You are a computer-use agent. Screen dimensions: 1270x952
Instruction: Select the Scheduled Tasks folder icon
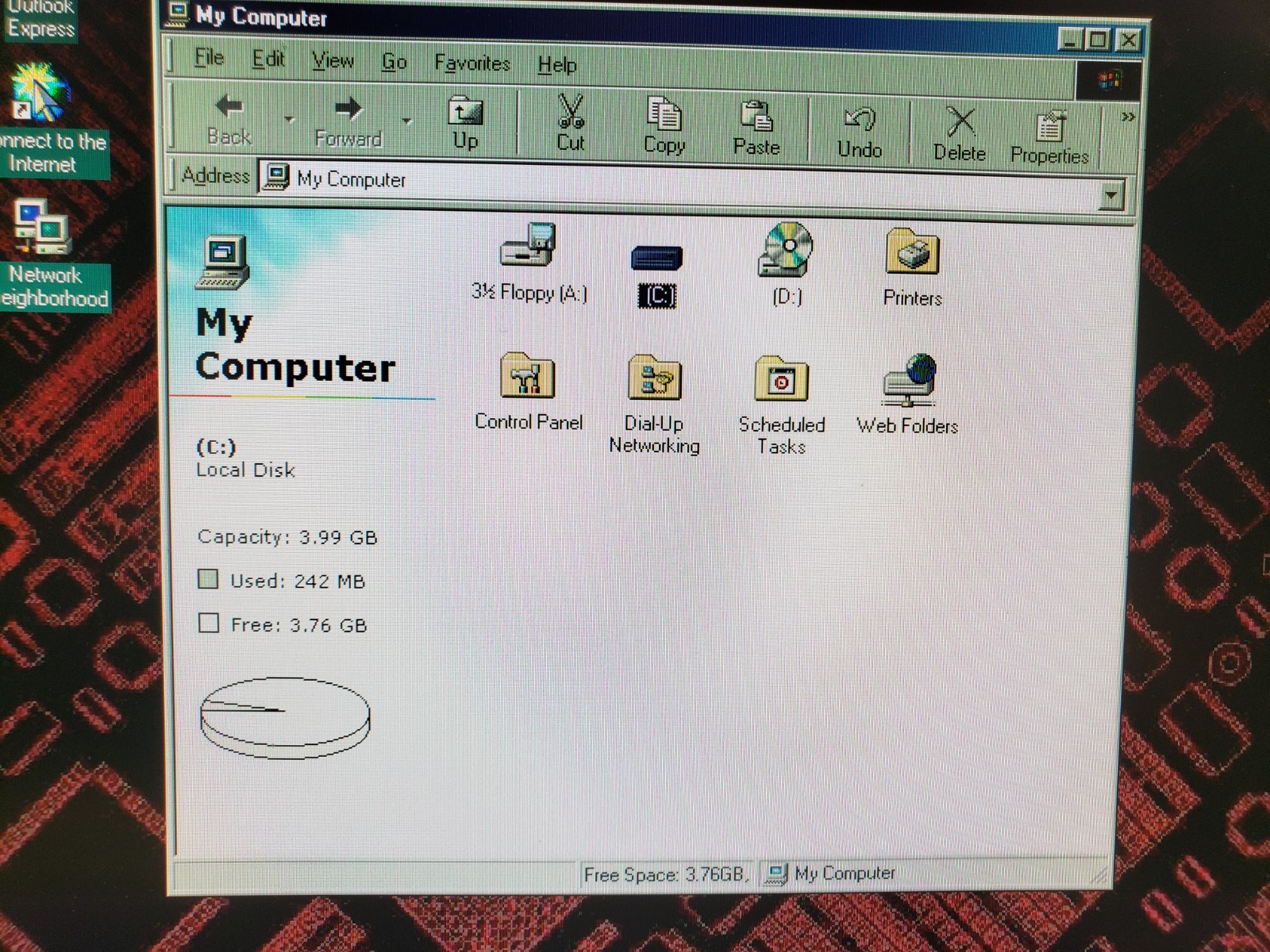tap(782, 379)
